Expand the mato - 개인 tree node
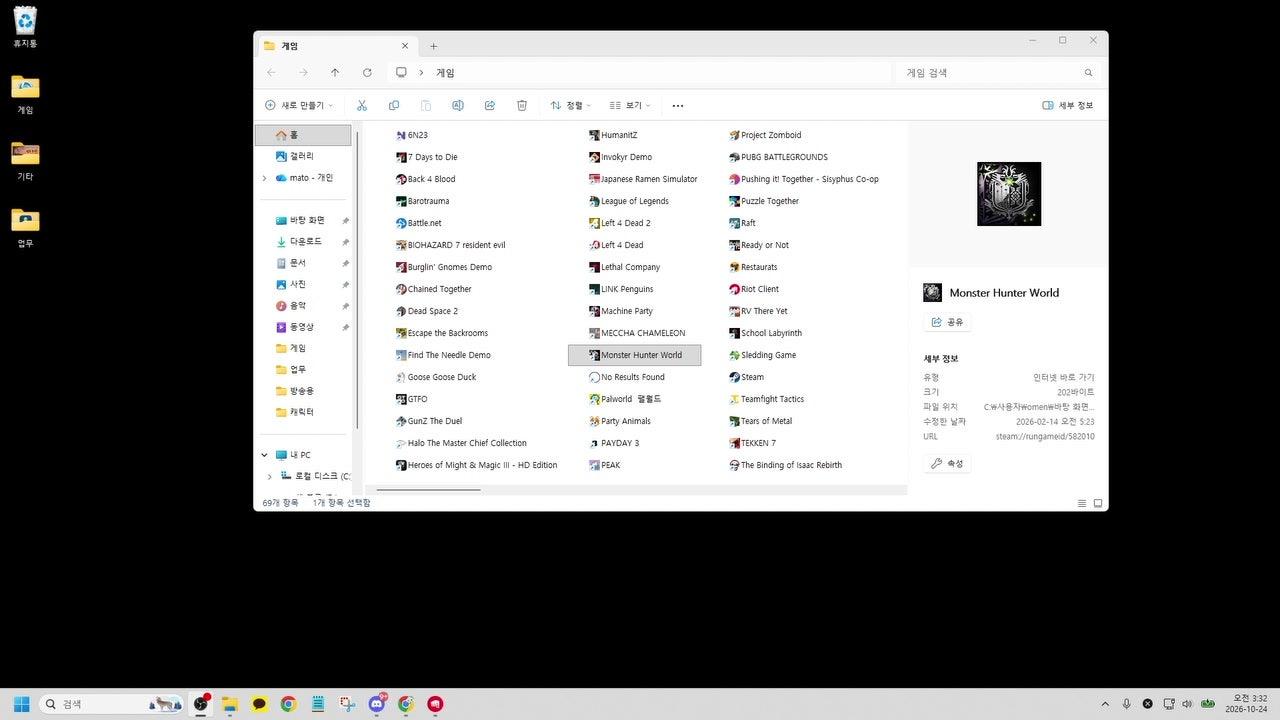Image resolution: width=1280 pixels, height=720 pixels. click(x=264, y=178)
